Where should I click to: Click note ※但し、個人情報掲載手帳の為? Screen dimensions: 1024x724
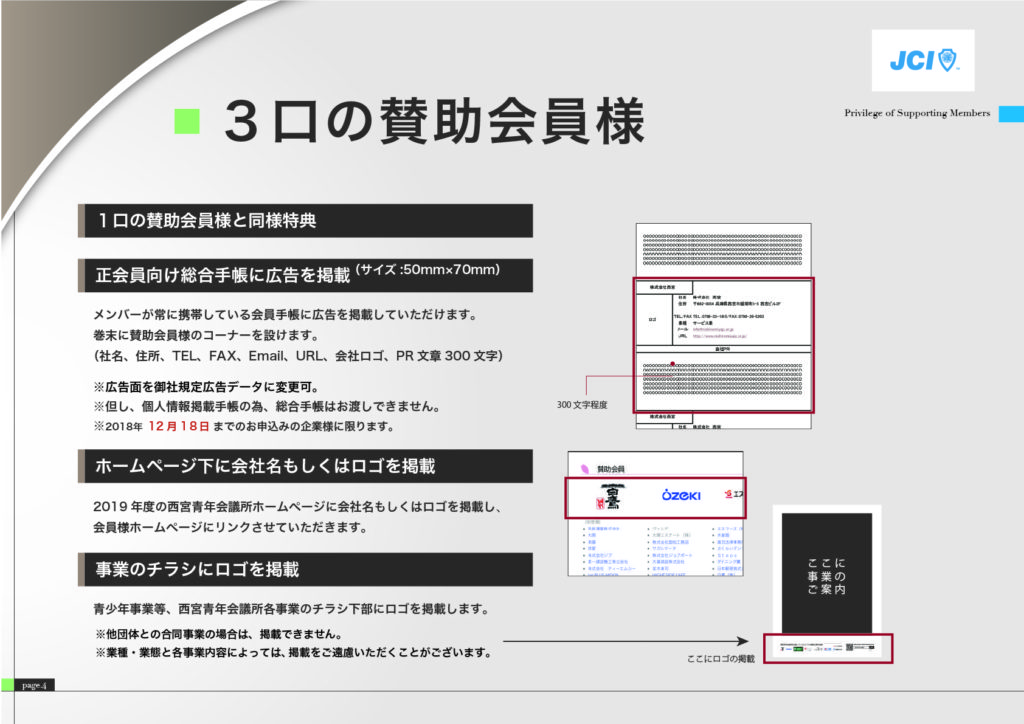click(x=266, y=406)
